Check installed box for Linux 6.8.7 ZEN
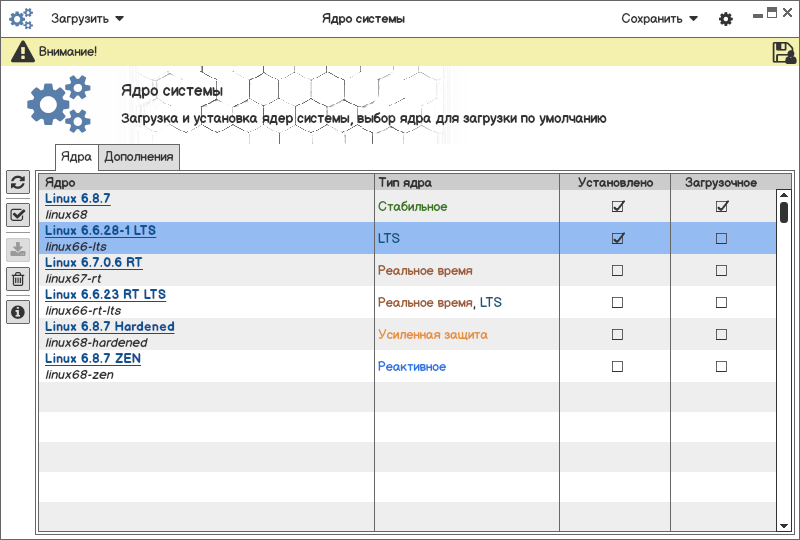 pyautogui.click(x=617, y=367)
